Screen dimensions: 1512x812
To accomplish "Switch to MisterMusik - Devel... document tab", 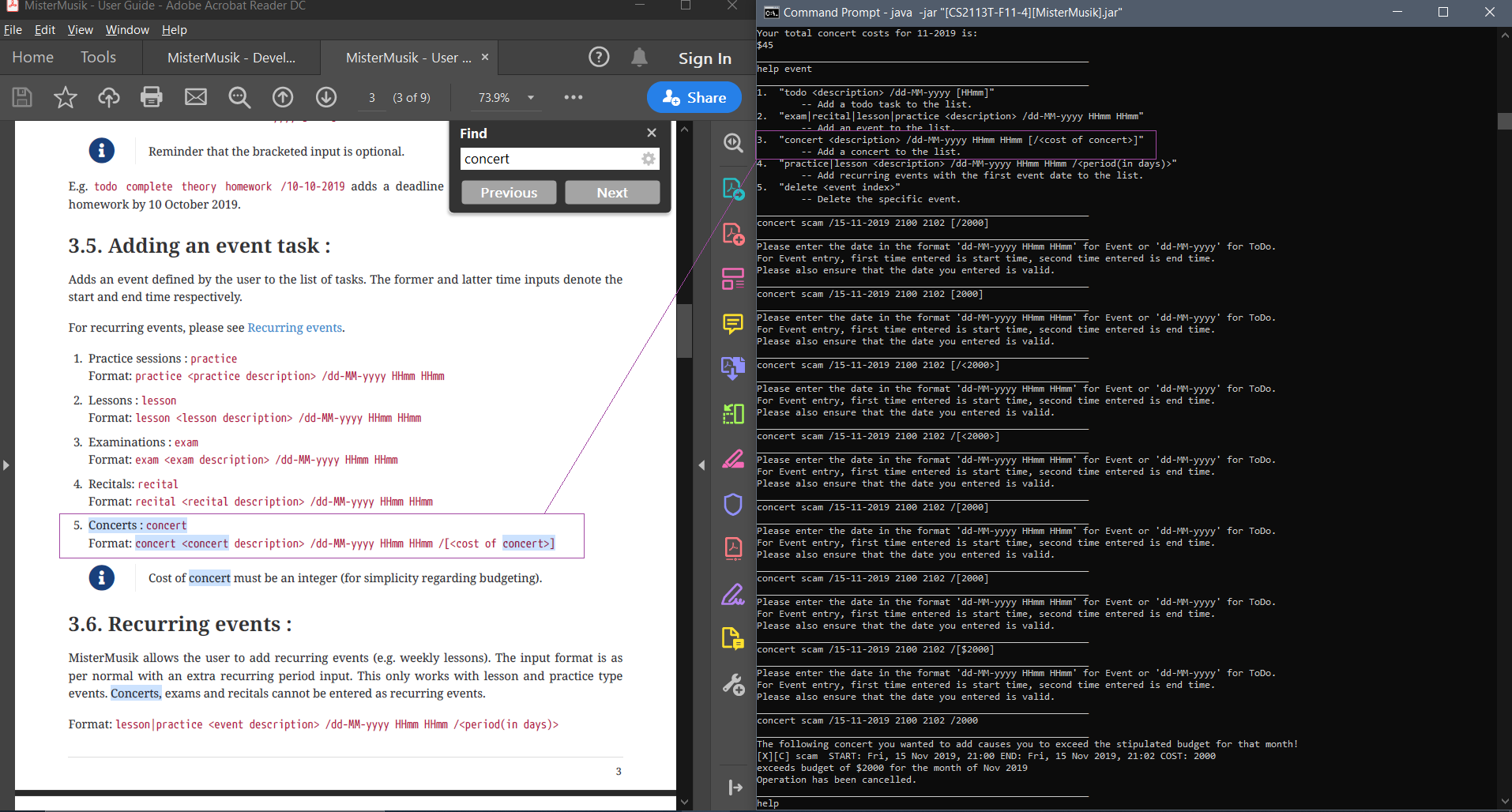I will click(231, 57).
